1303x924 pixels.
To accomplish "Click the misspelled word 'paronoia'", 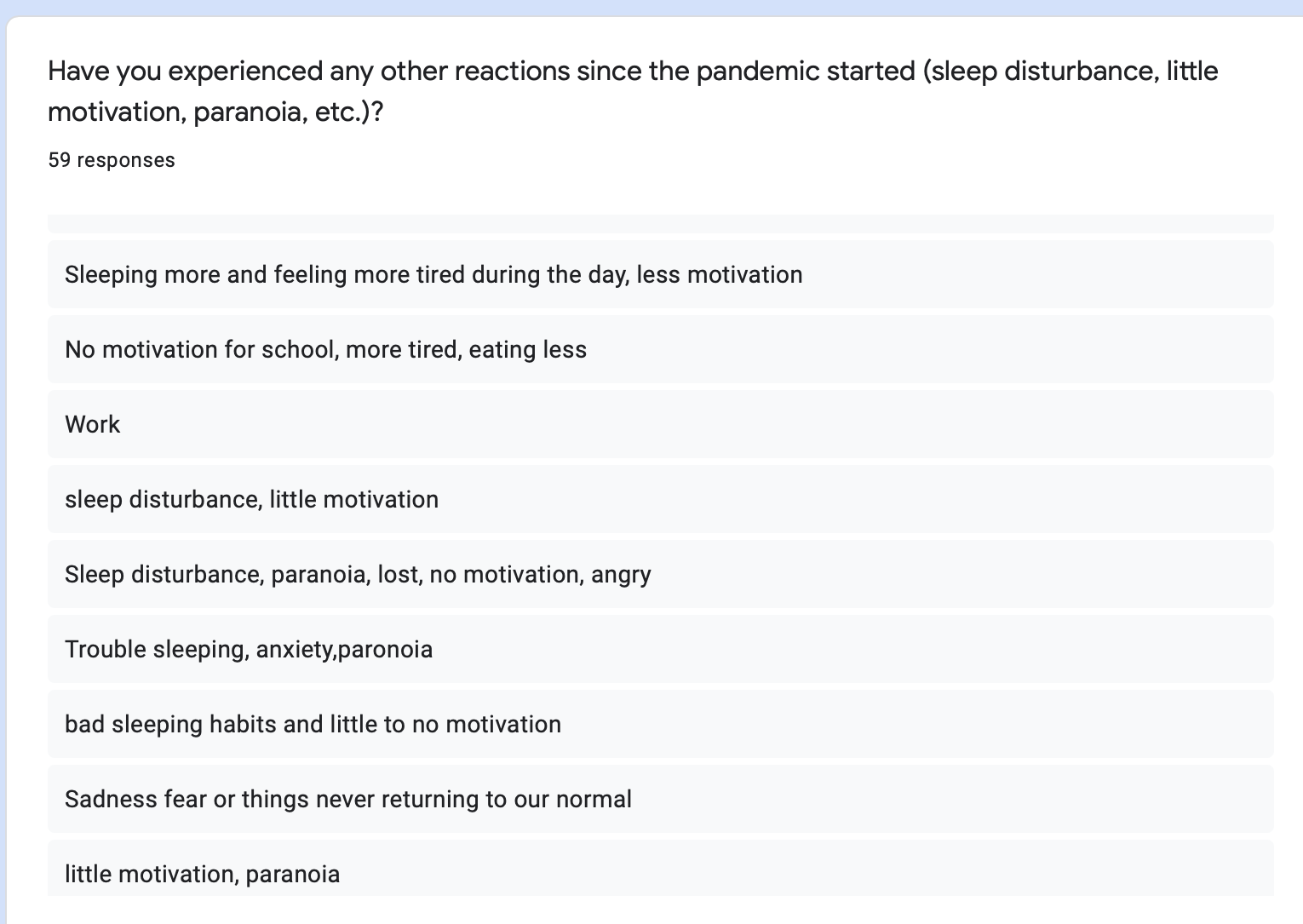I will coord(386,650).
